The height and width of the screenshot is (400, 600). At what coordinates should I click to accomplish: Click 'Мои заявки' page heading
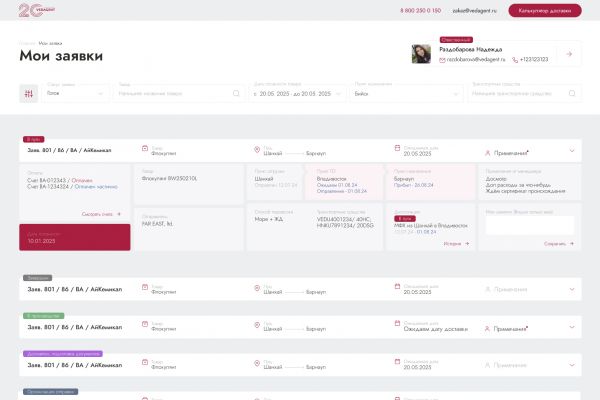click(x=61, y=56)
